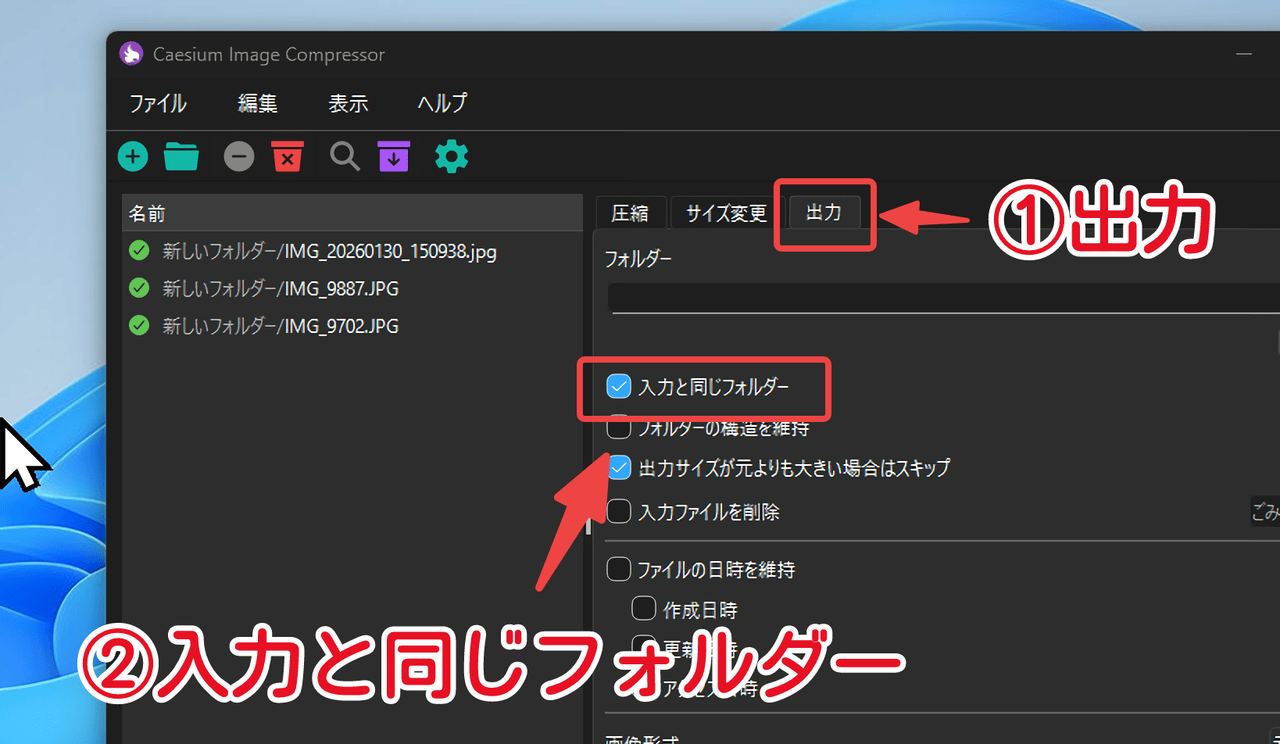1280x744 pixels.
Task: Open preview with the magnifier icon
Action: [x=345, y=157]
